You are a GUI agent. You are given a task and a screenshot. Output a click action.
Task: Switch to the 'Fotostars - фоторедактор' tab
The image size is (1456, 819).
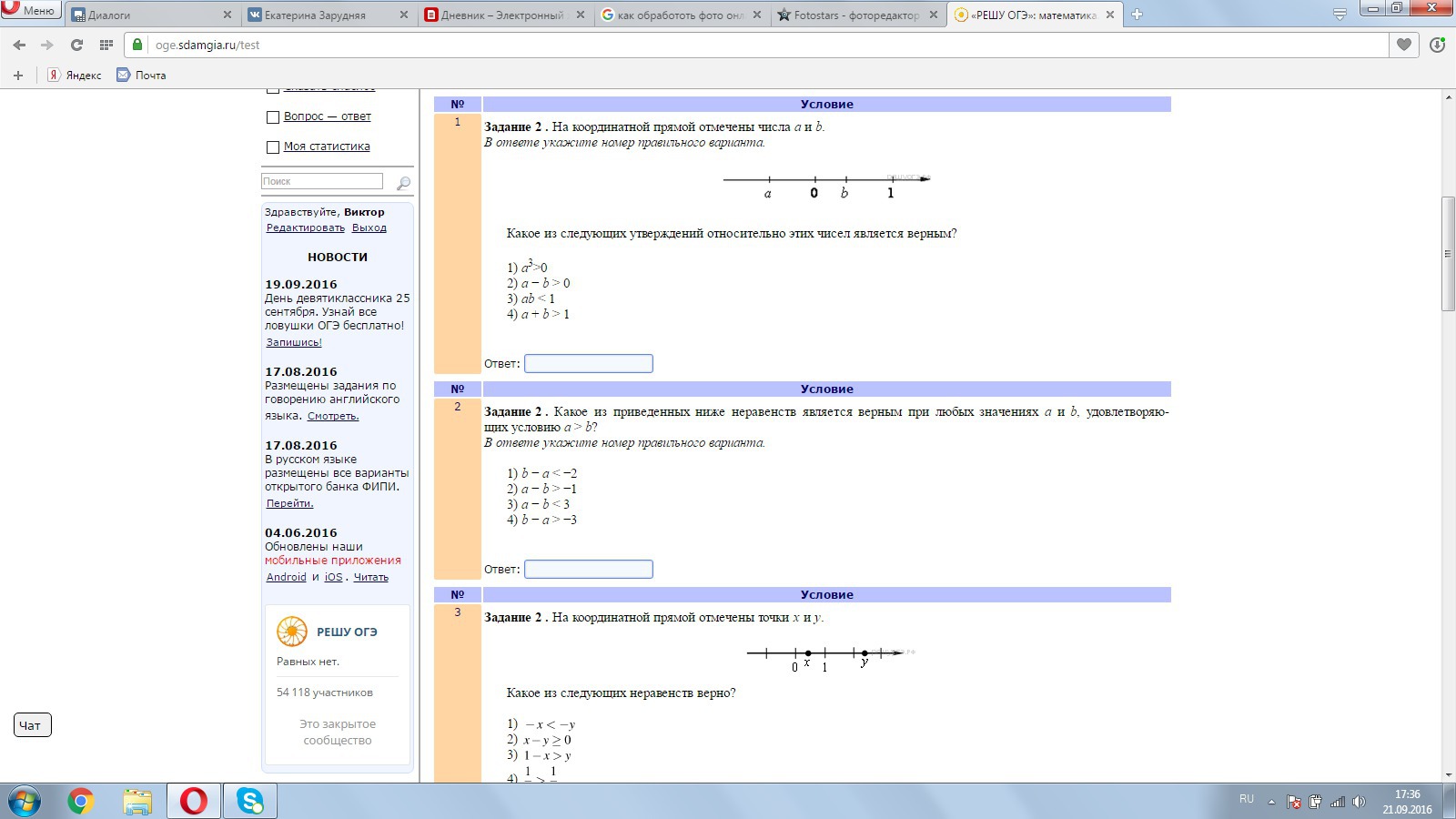[x=855, y=15]
